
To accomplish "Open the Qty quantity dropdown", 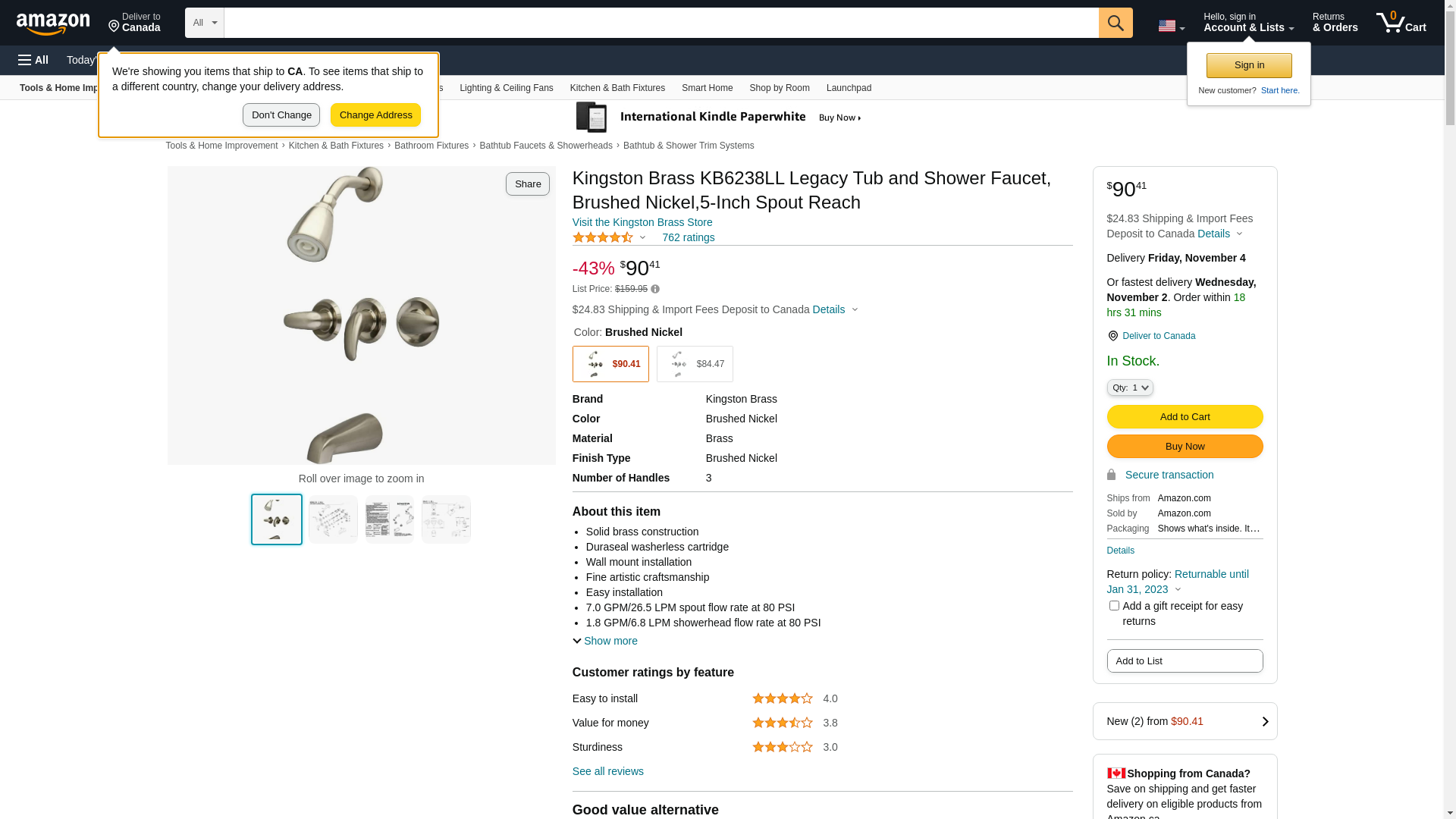I will point(1130,388).
